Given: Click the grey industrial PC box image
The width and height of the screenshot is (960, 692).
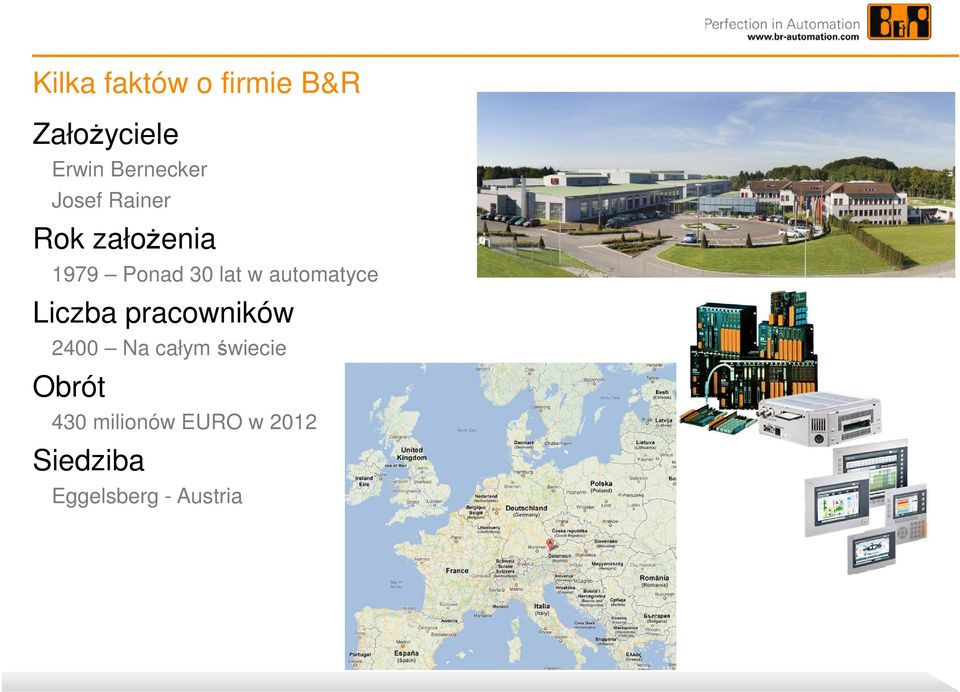Looking at the screenshot, I should [820, 419].
